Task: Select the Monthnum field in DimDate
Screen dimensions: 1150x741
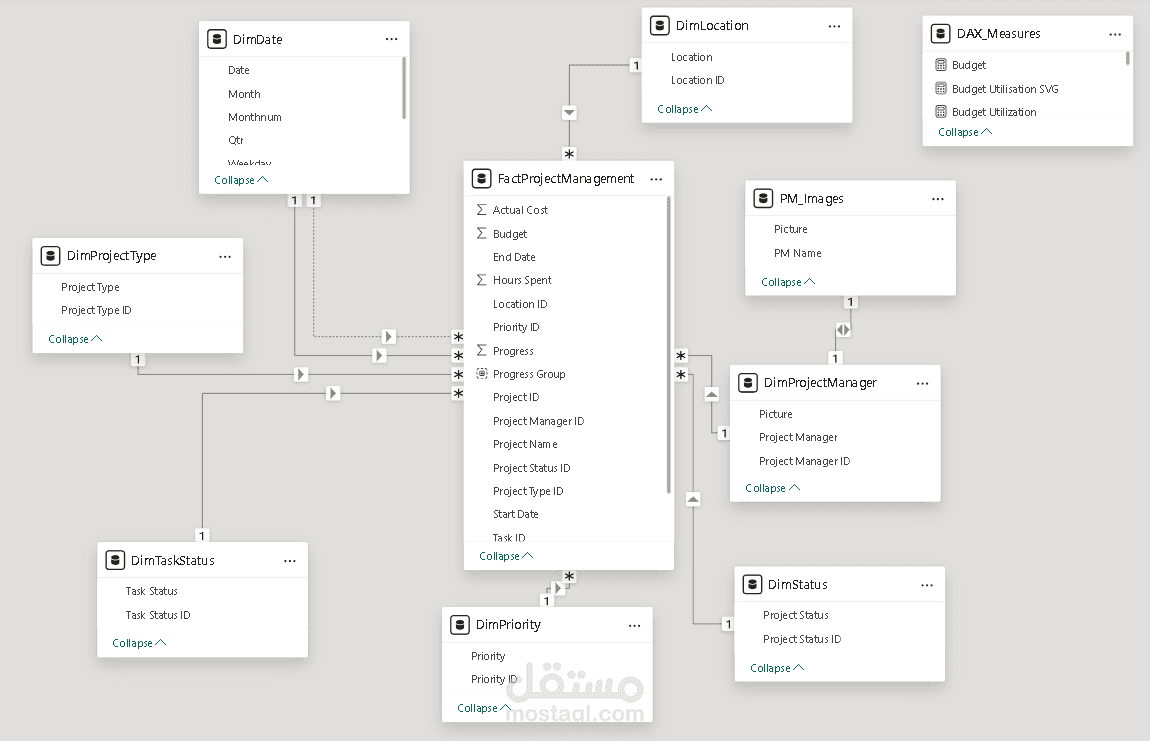Action: [254, 117]
